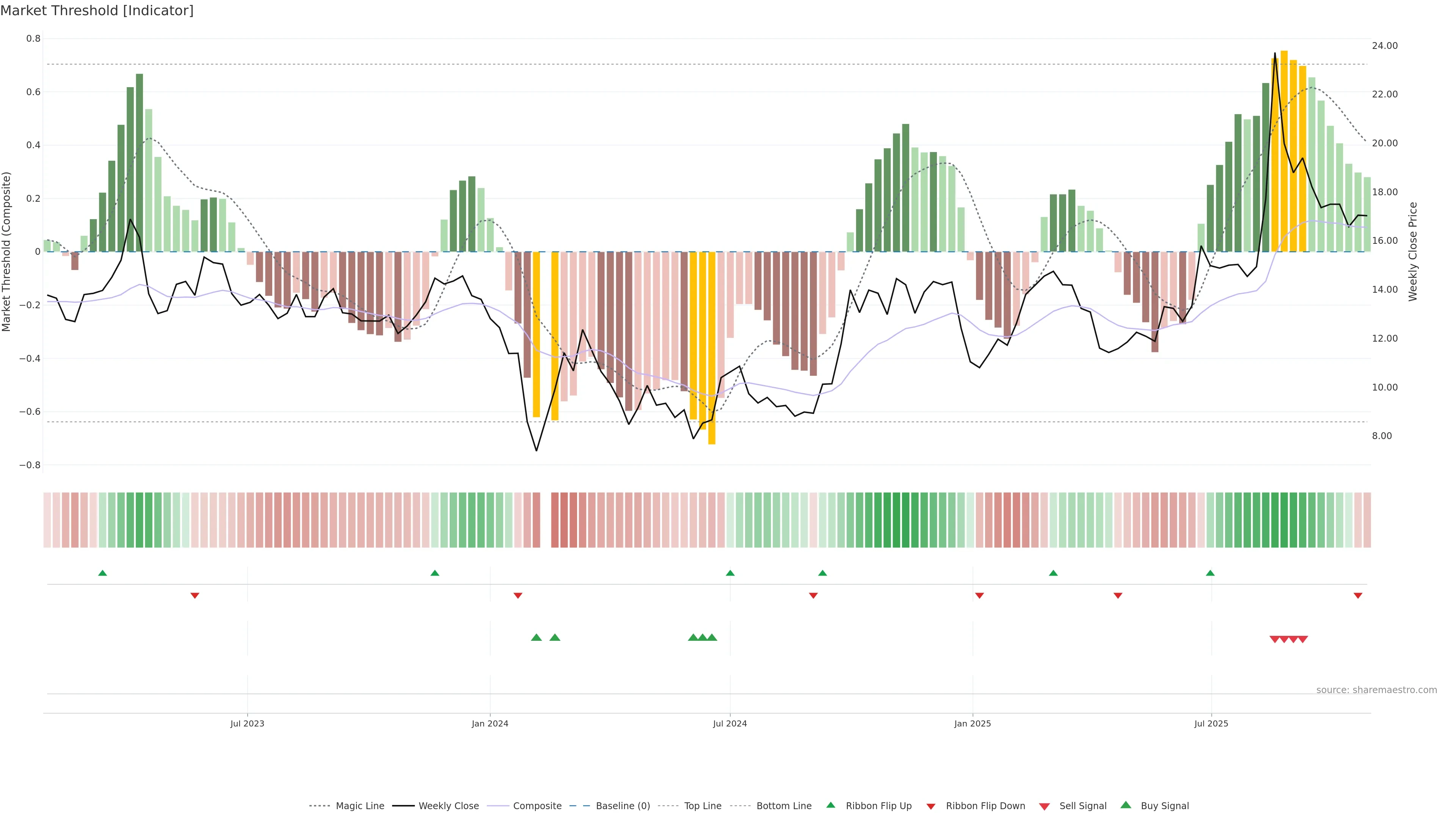Click the ribbon flip up marker near Jul 2025

pos(1210,573)
